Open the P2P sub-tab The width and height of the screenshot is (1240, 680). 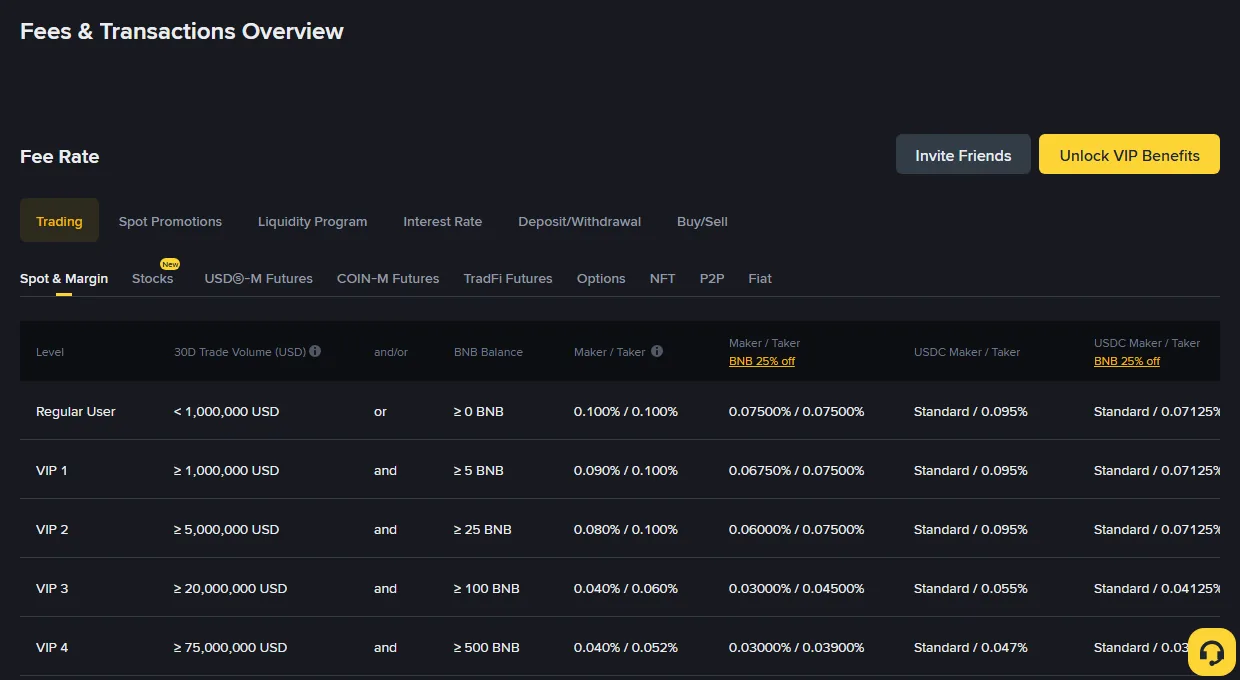click(x=712, y=278)
